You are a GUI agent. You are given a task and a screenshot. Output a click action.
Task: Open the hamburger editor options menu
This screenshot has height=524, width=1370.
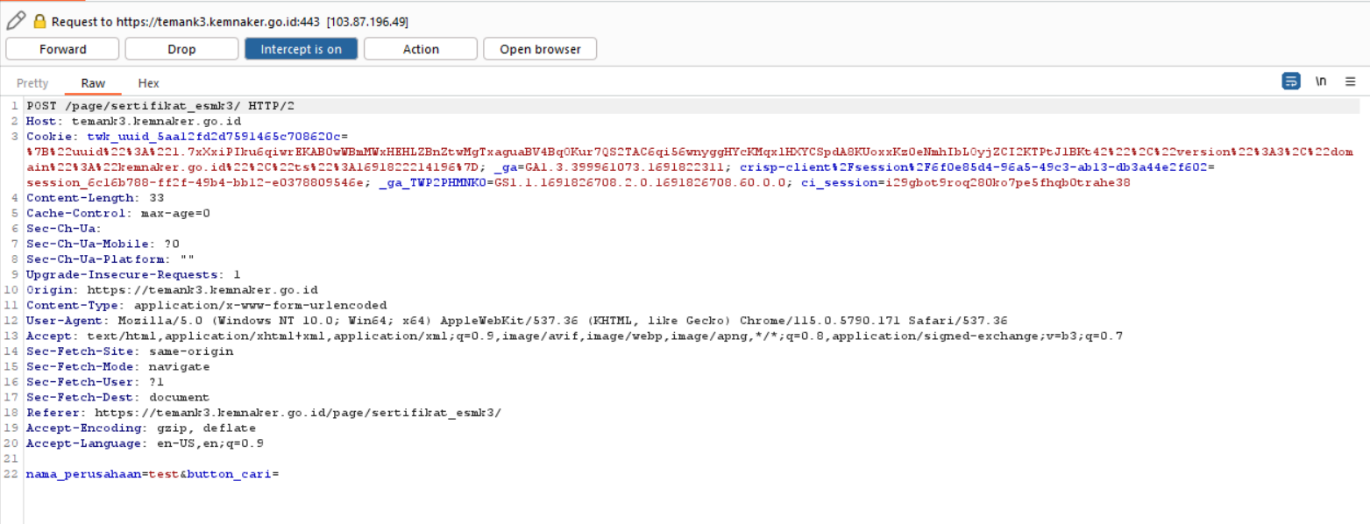coord(1351,82)
